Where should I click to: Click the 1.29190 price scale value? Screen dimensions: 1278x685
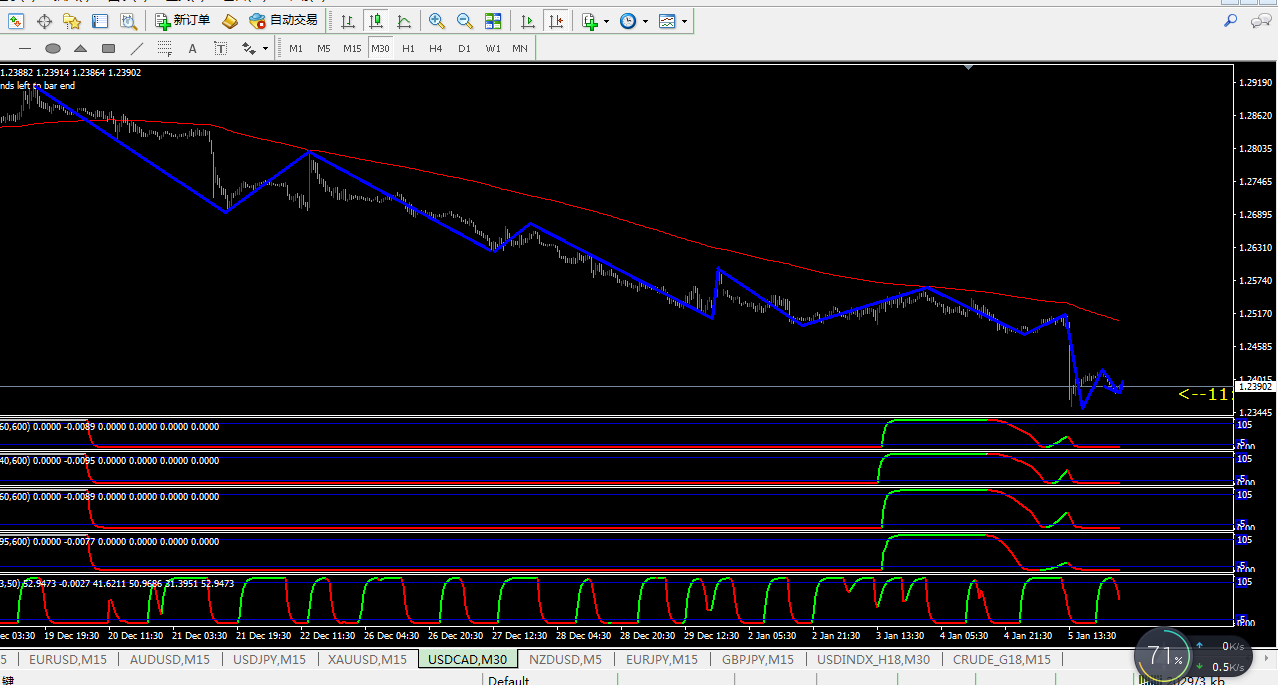point(1254,83)
